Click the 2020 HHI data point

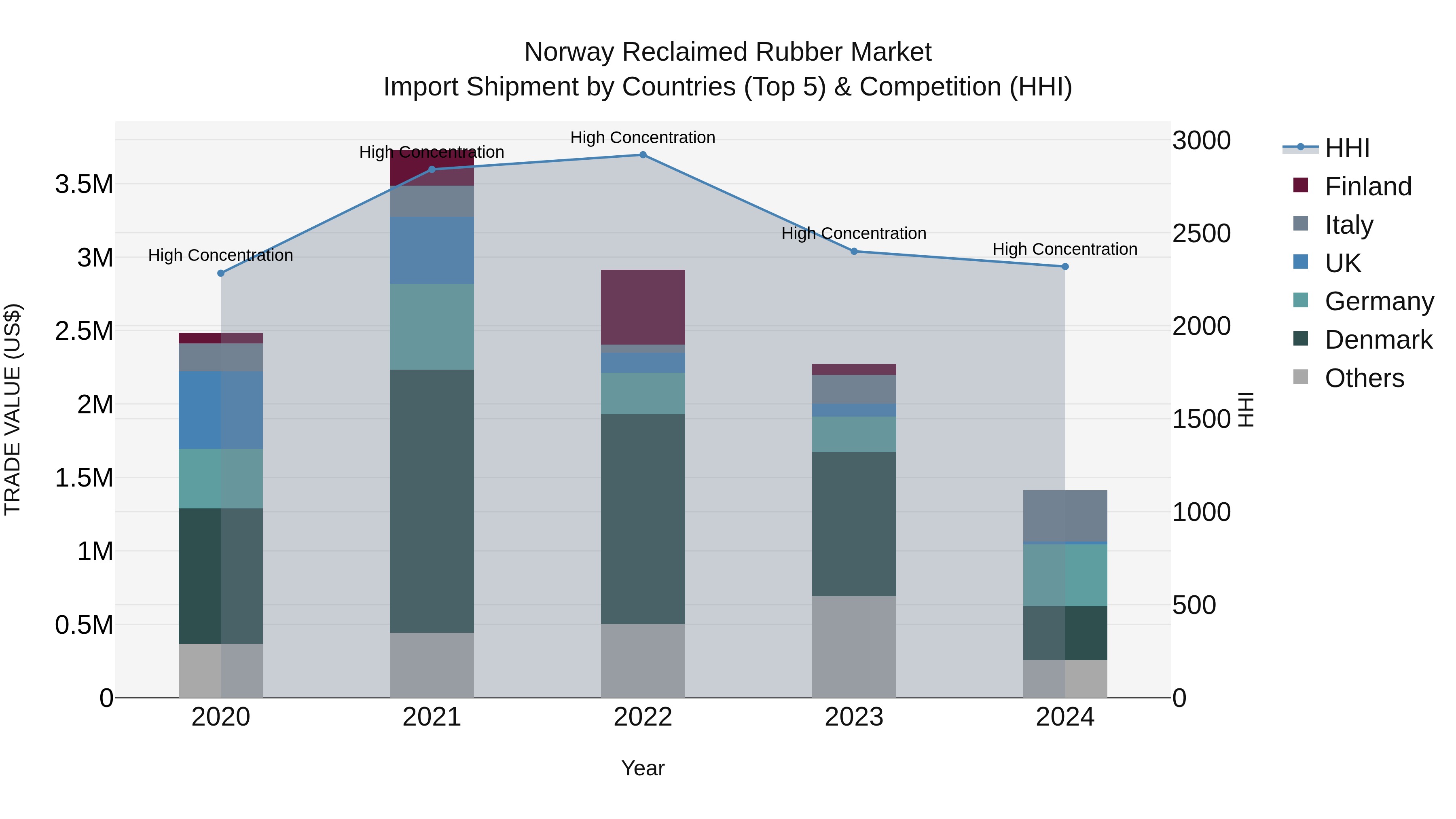221,273
